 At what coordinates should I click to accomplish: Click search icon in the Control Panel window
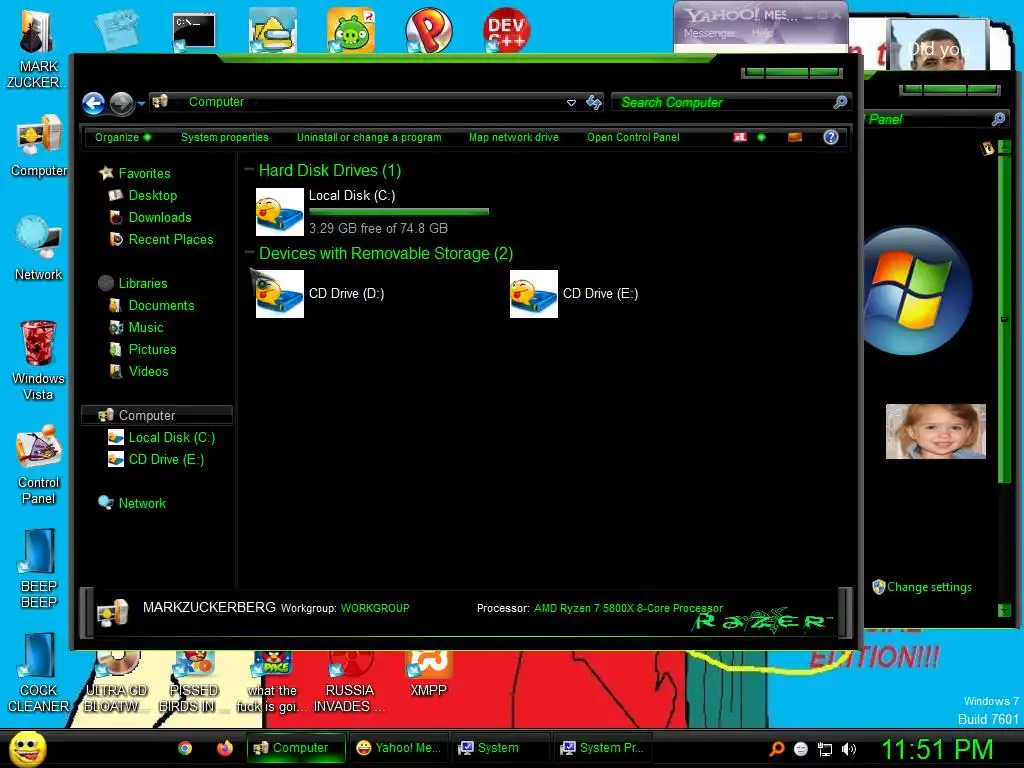coord(998,119)
